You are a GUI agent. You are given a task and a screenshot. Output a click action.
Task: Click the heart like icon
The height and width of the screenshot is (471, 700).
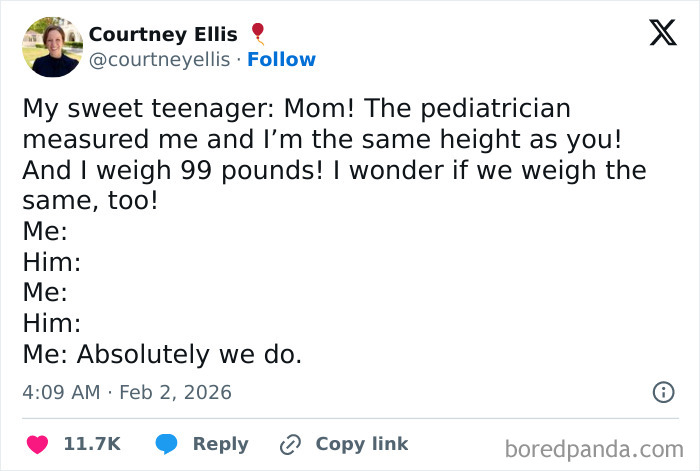(38, 444)
